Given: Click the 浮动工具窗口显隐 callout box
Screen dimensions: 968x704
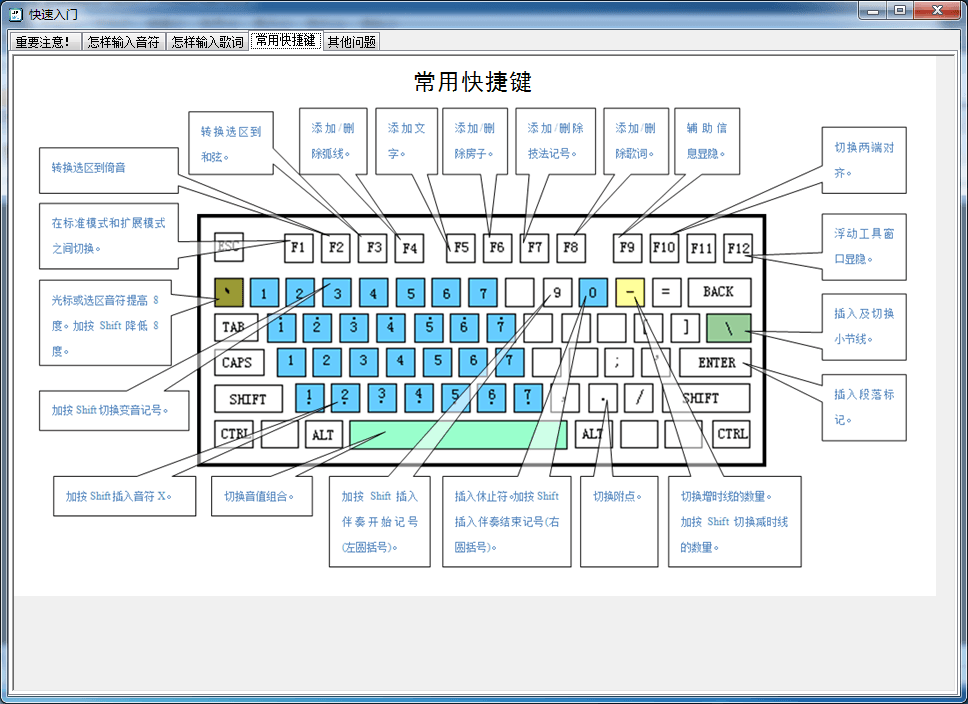Looking at the screenshot, I should coord(864,246).
